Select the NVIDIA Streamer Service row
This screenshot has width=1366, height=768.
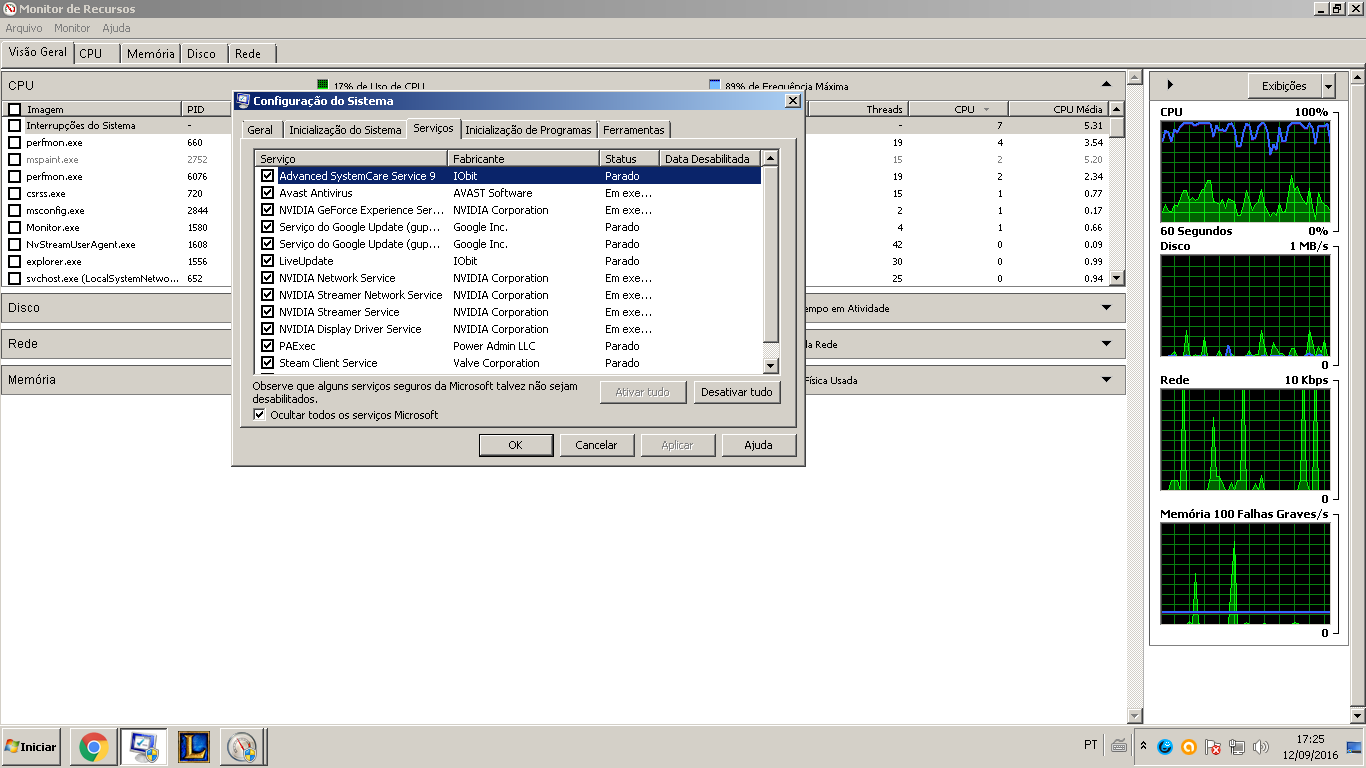(x=508, y=312)
